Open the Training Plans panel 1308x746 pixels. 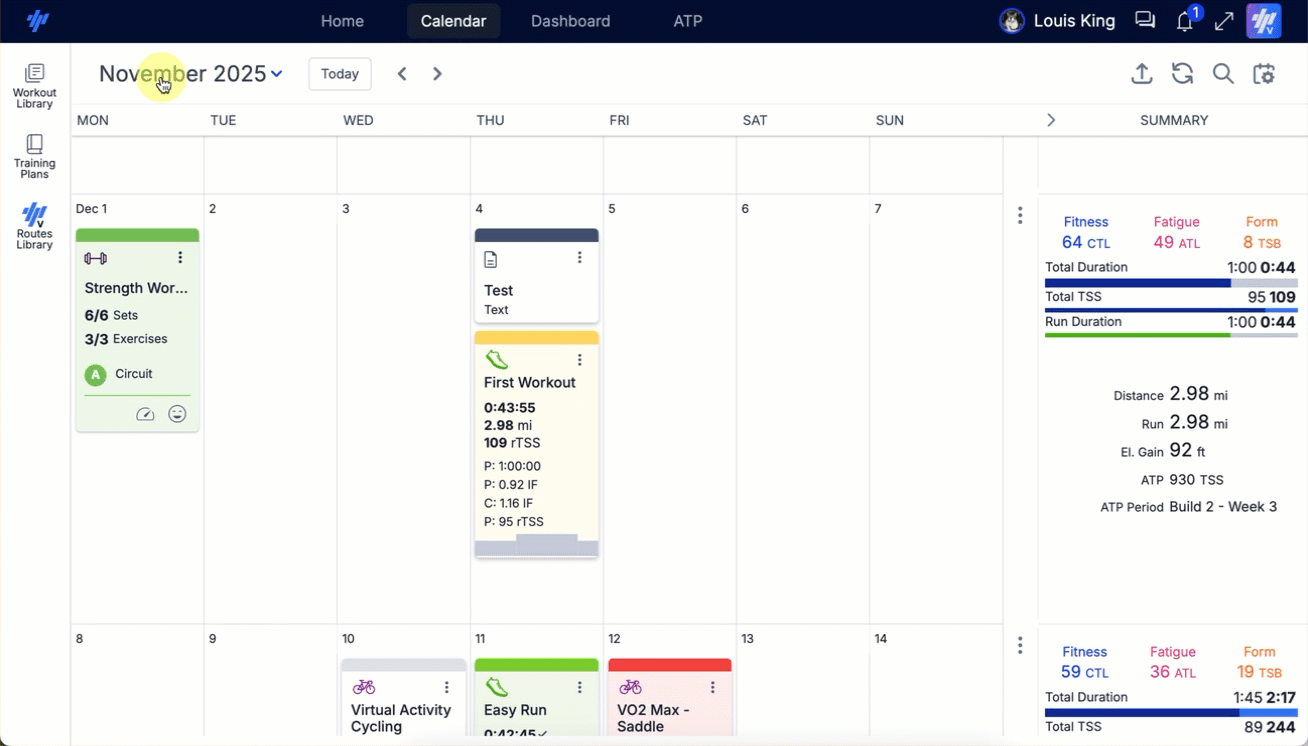coord(34,157)
